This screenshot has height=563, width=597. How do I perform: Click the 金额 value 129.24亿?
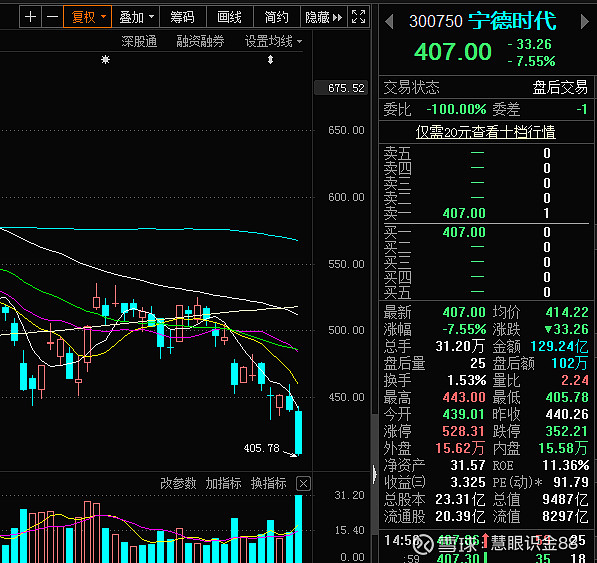coord(559,346)
